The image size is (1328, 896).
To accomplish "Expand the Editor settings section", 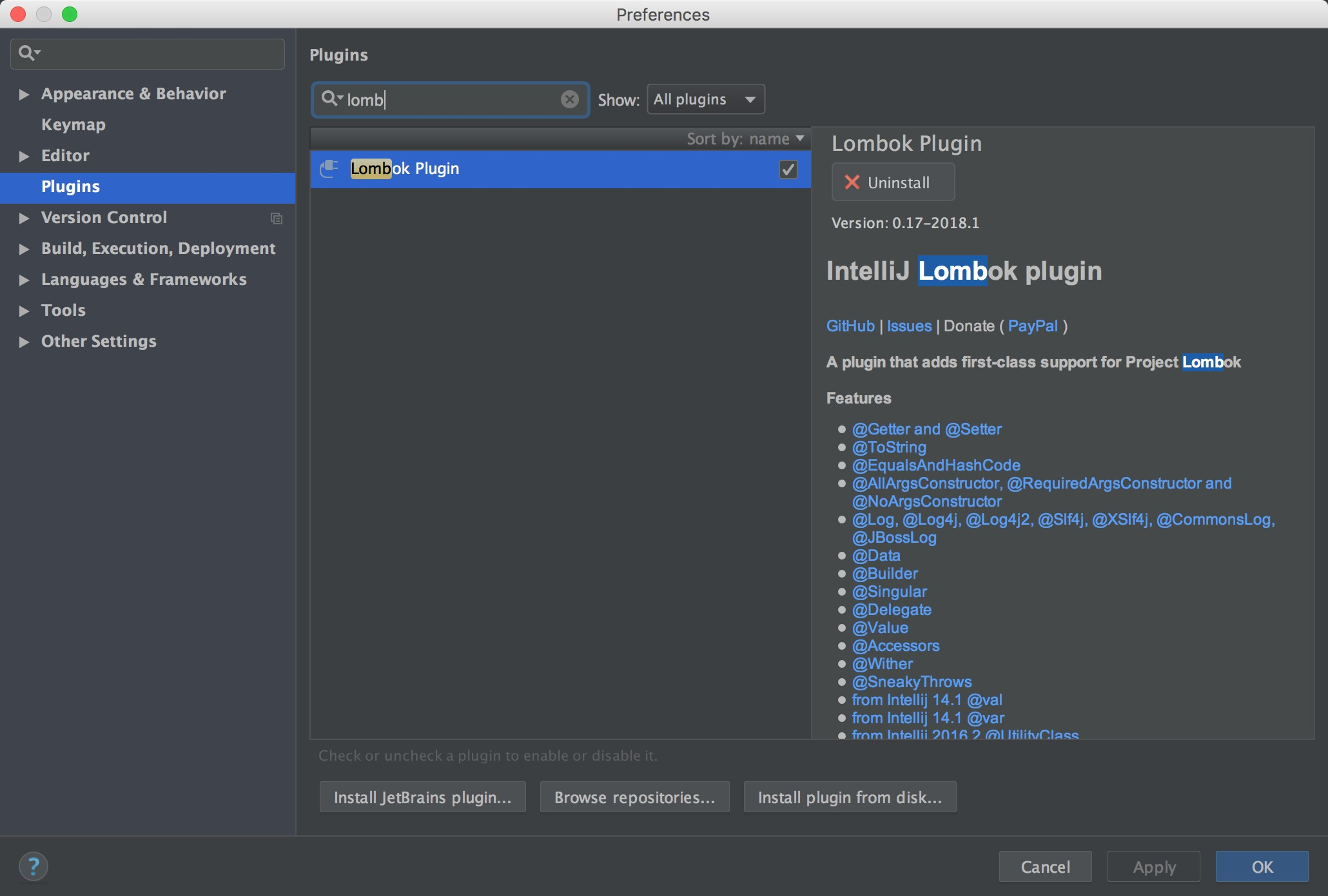I will pyautogui.click(x=24, y=156).
